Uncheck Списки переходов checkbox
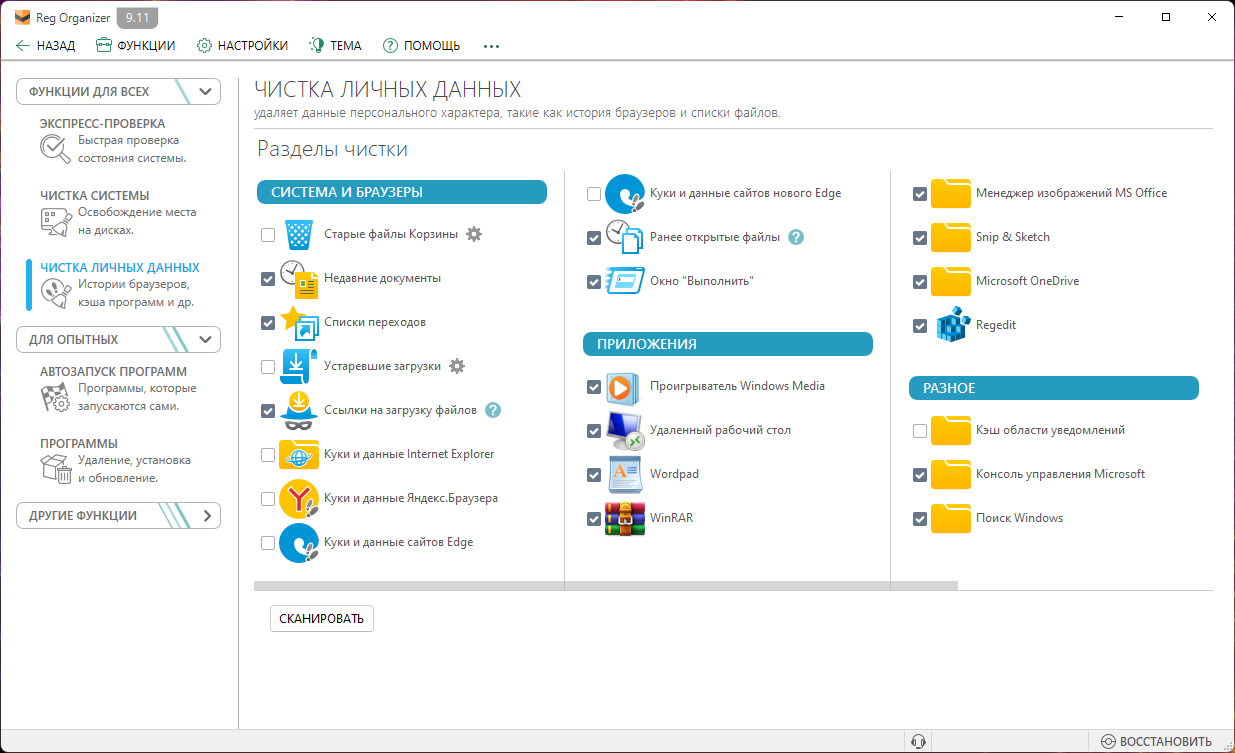Viewport: 1235px width, 753px height. [268, 323]
